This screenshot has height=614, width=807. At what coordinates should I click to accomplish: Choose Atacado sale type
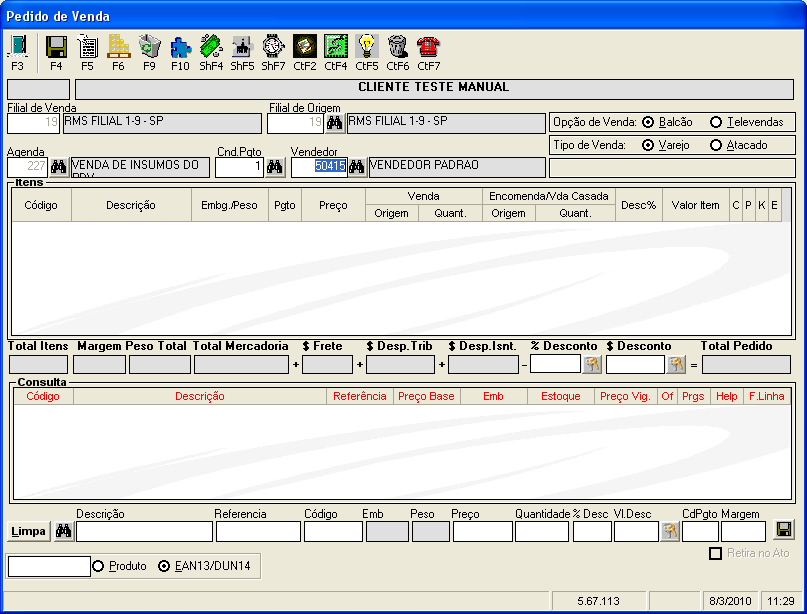click(739, 145)
